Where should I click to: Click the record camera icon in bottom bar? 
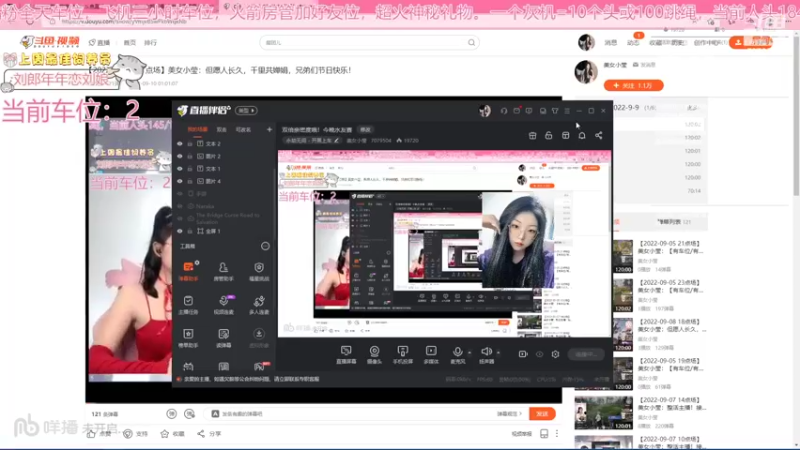point(523,354)
